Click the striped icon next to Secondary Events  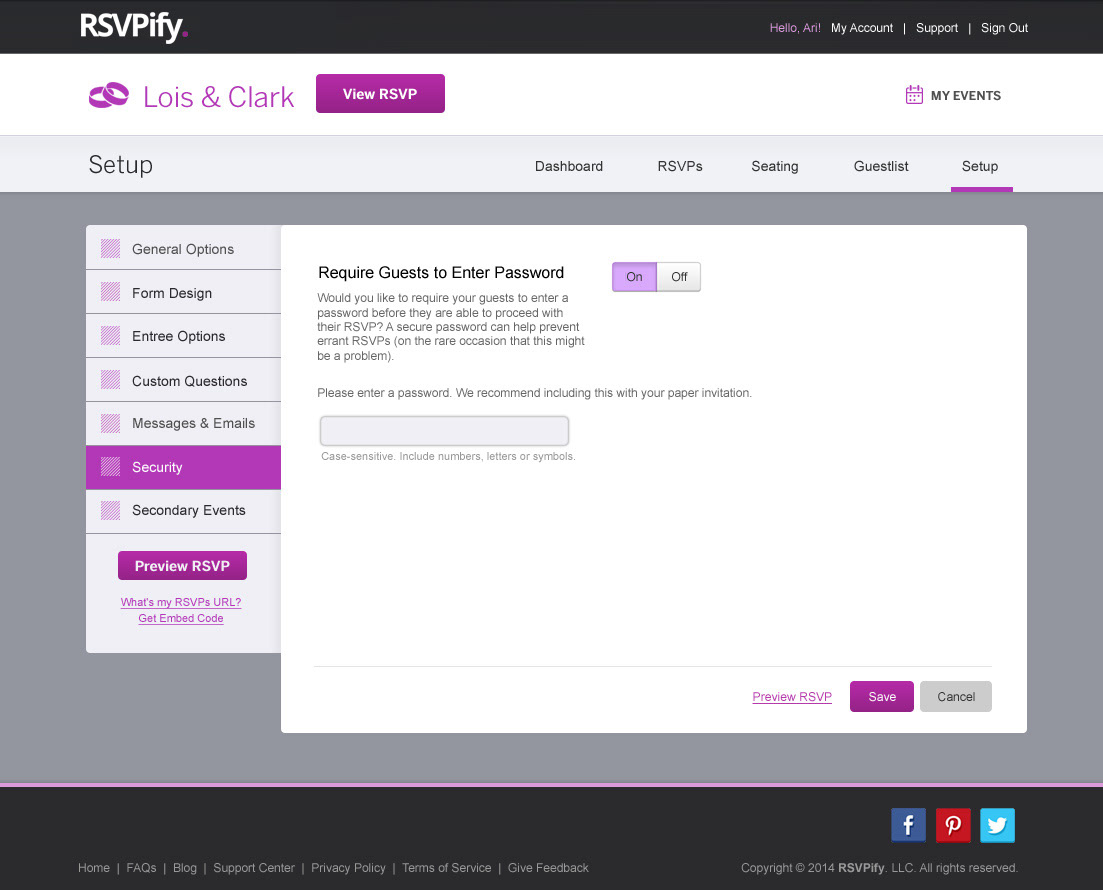click(x=110, y=510)
